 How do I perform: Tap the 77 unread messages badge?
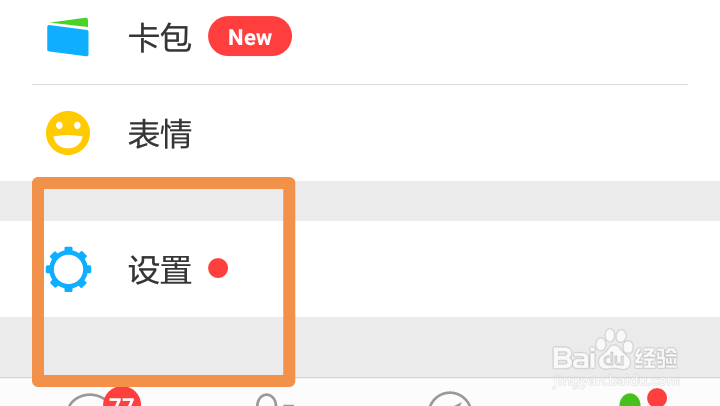click(122, 398)
